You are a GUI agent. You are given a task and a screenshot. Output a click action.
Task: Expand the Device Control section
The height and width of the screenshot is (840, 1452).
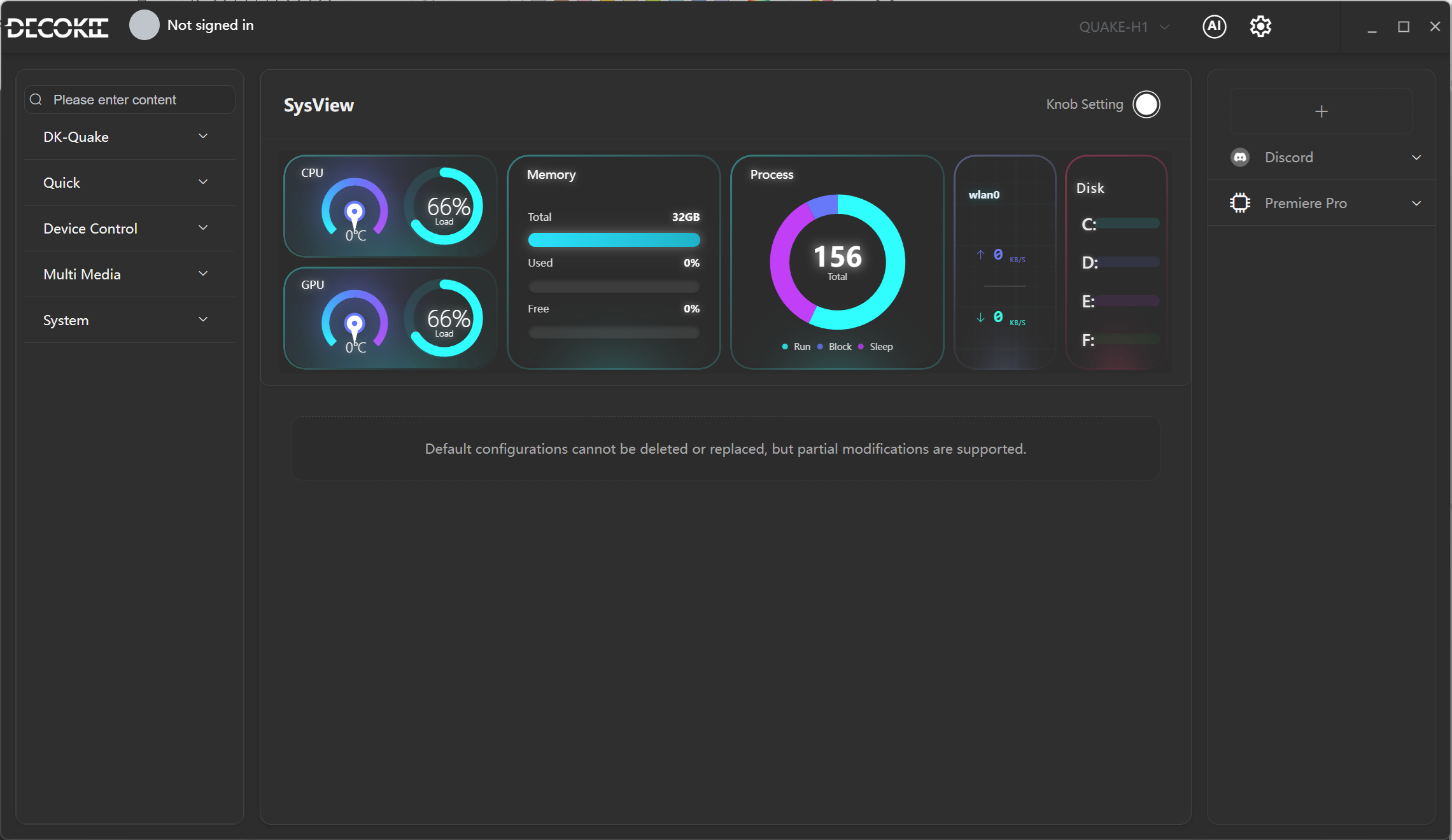click(130, 228)
